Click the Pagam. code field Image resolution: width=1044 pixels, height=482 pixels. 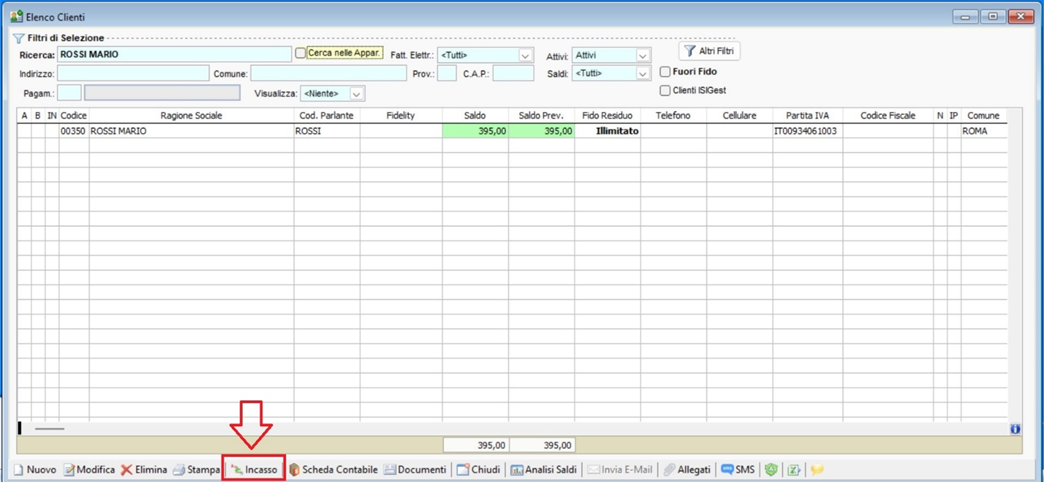tap(69, 93)
